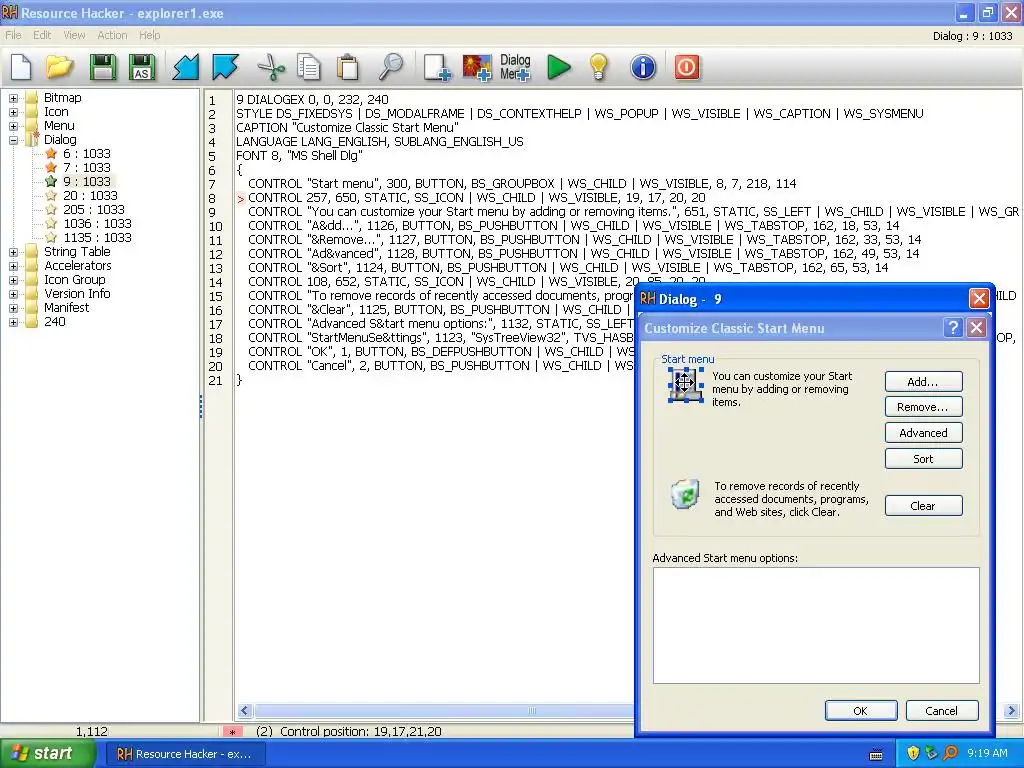
Task: Click the Dialog Menu insert icon
Action: (515, 67)
